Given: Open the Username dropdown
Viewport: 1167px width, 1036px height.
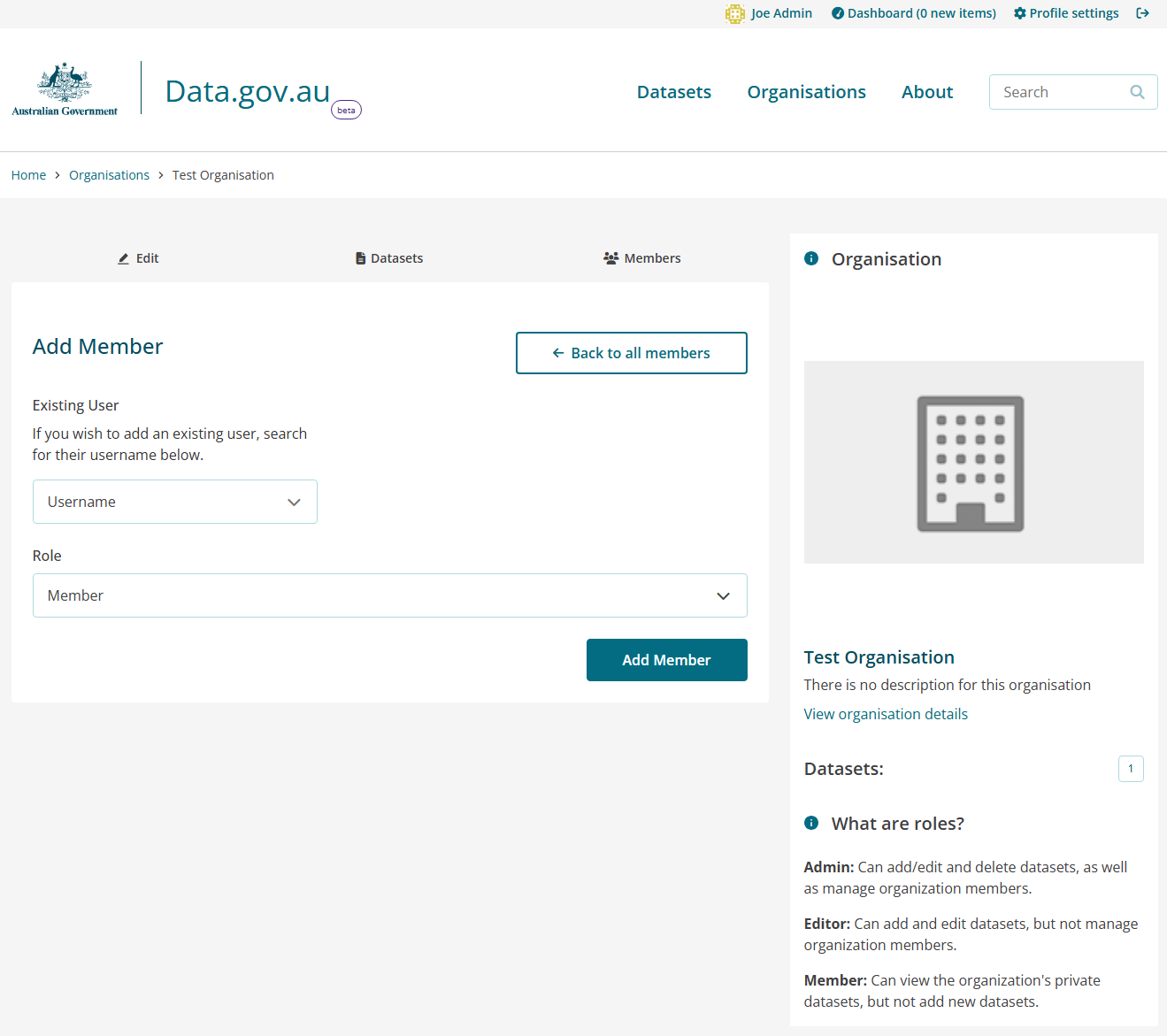Looking at the screenshot, I should (174, 502).
